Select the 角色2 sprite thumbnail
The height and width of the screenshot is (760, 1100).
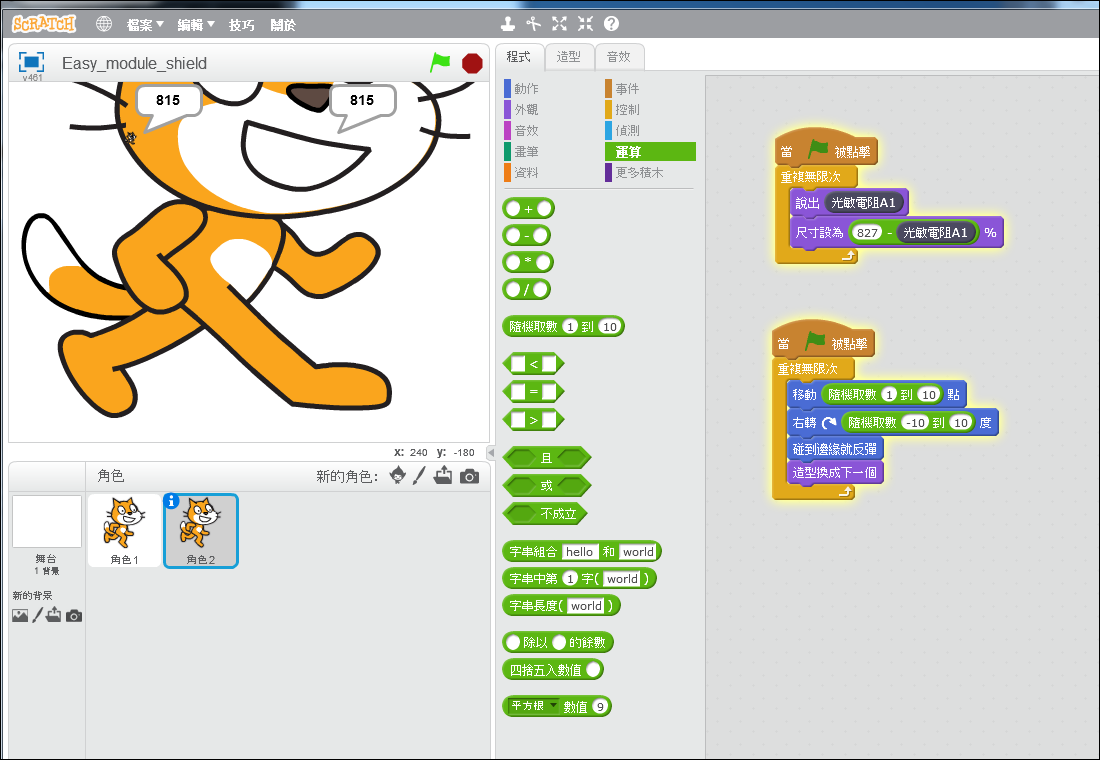tap(201, 531)
